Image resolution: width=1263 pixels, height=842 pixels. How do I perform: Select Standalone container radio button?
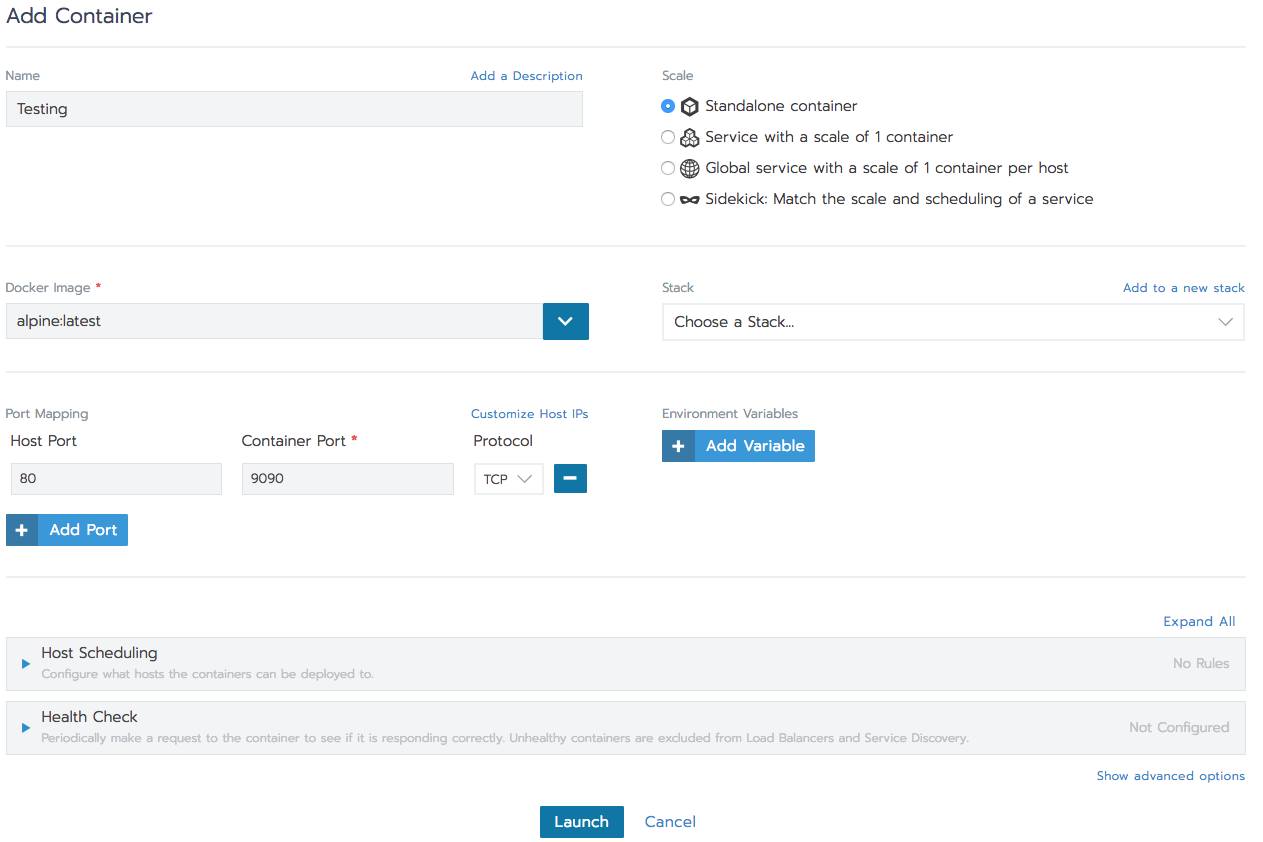[x=668, y=106]
